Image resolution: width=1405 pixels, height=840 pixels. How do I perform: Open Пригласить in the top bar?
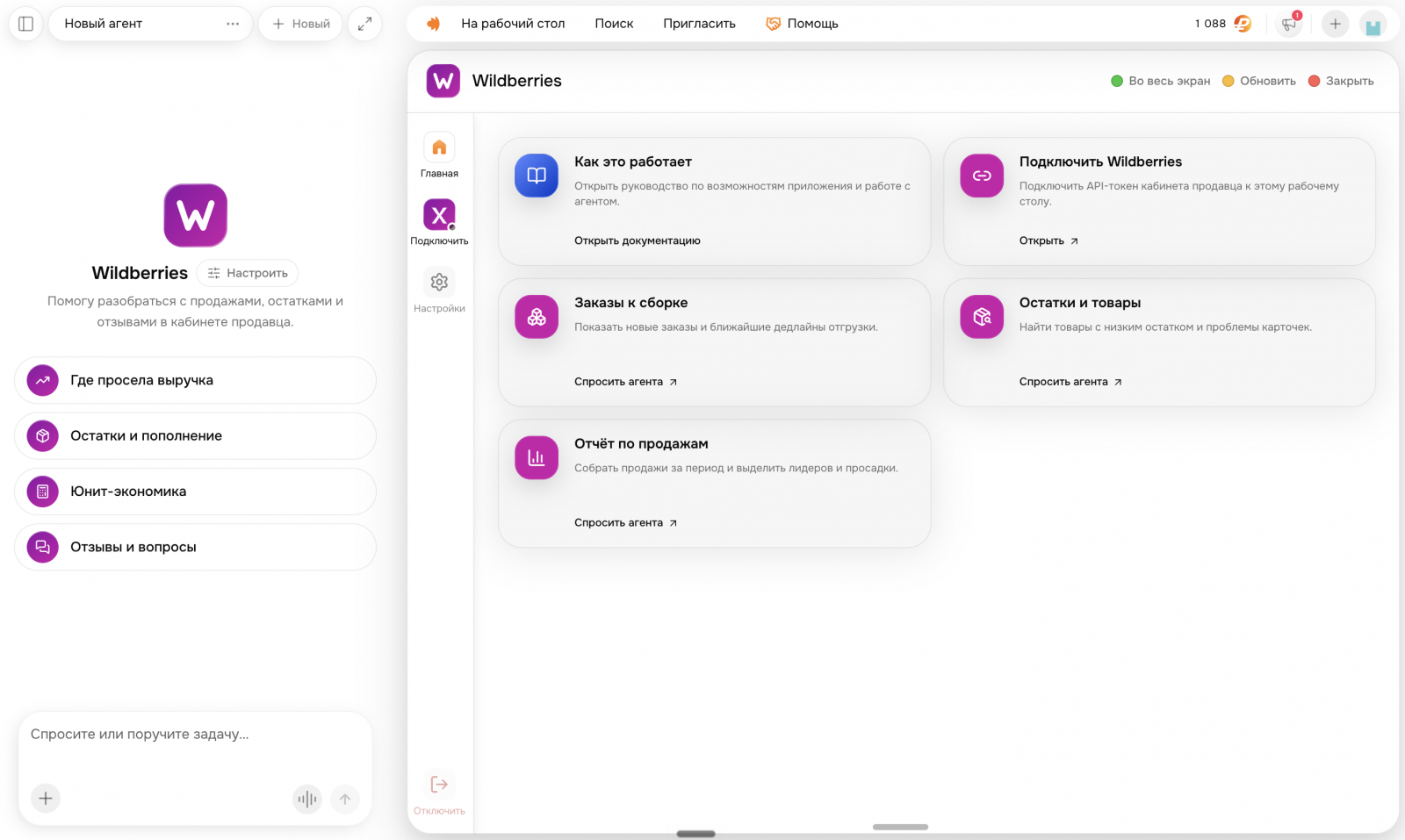pos(699,24)
